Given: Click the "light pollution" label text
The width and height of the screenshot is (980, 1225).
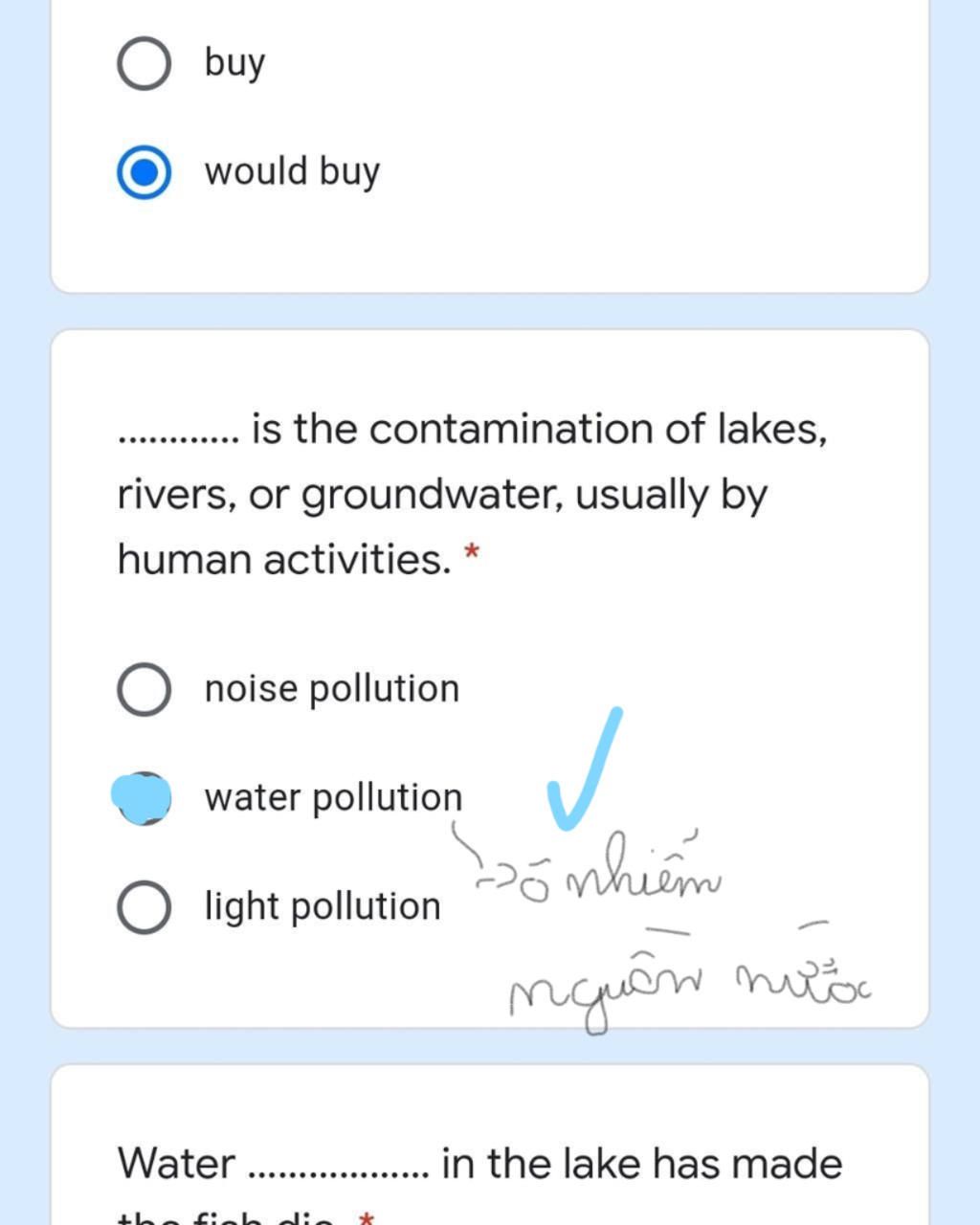Looking at the screenshot, I should (x=323, y=907).
